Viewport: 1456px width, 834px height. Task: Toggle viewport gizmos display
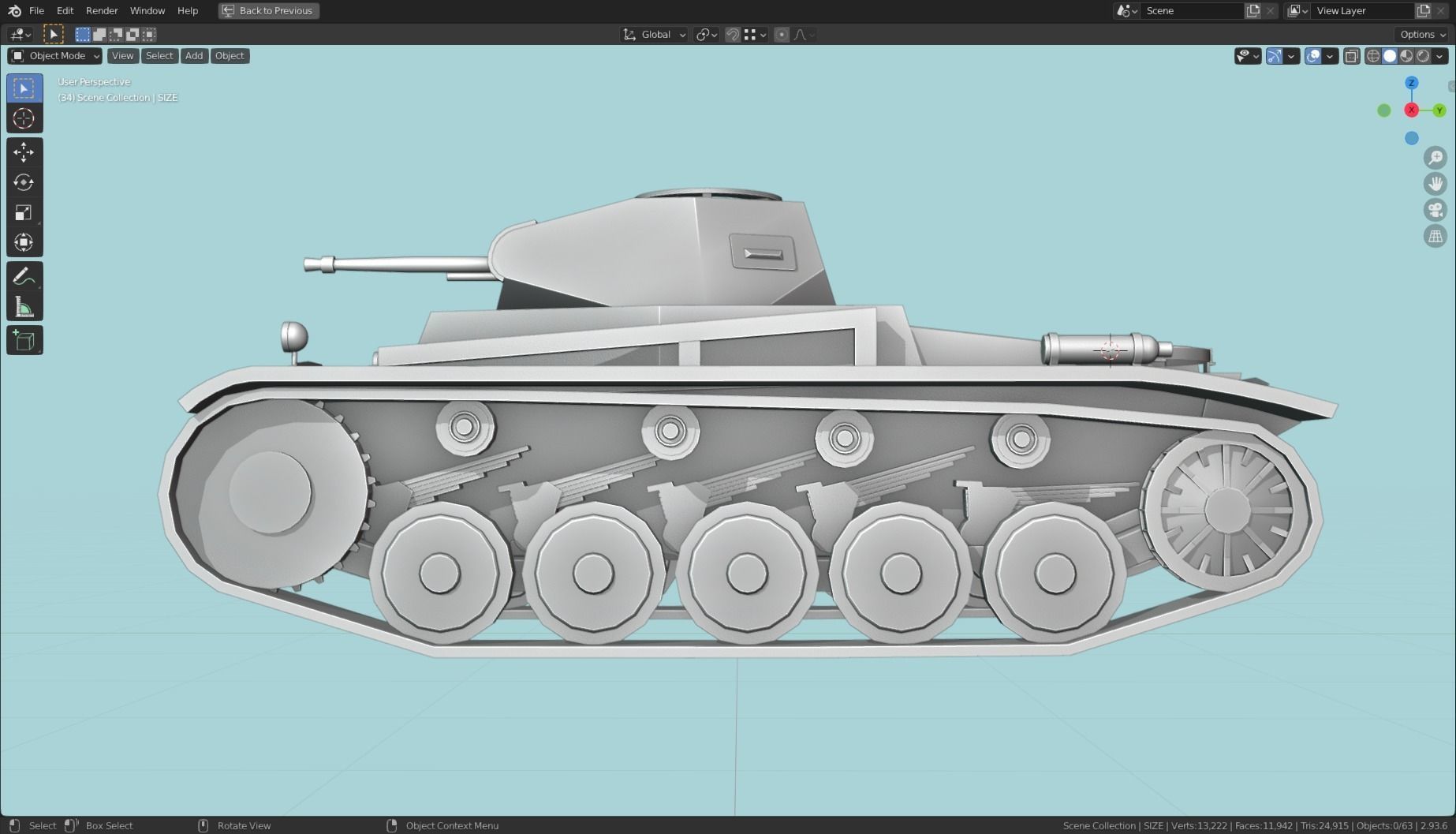click(1275, 55)
